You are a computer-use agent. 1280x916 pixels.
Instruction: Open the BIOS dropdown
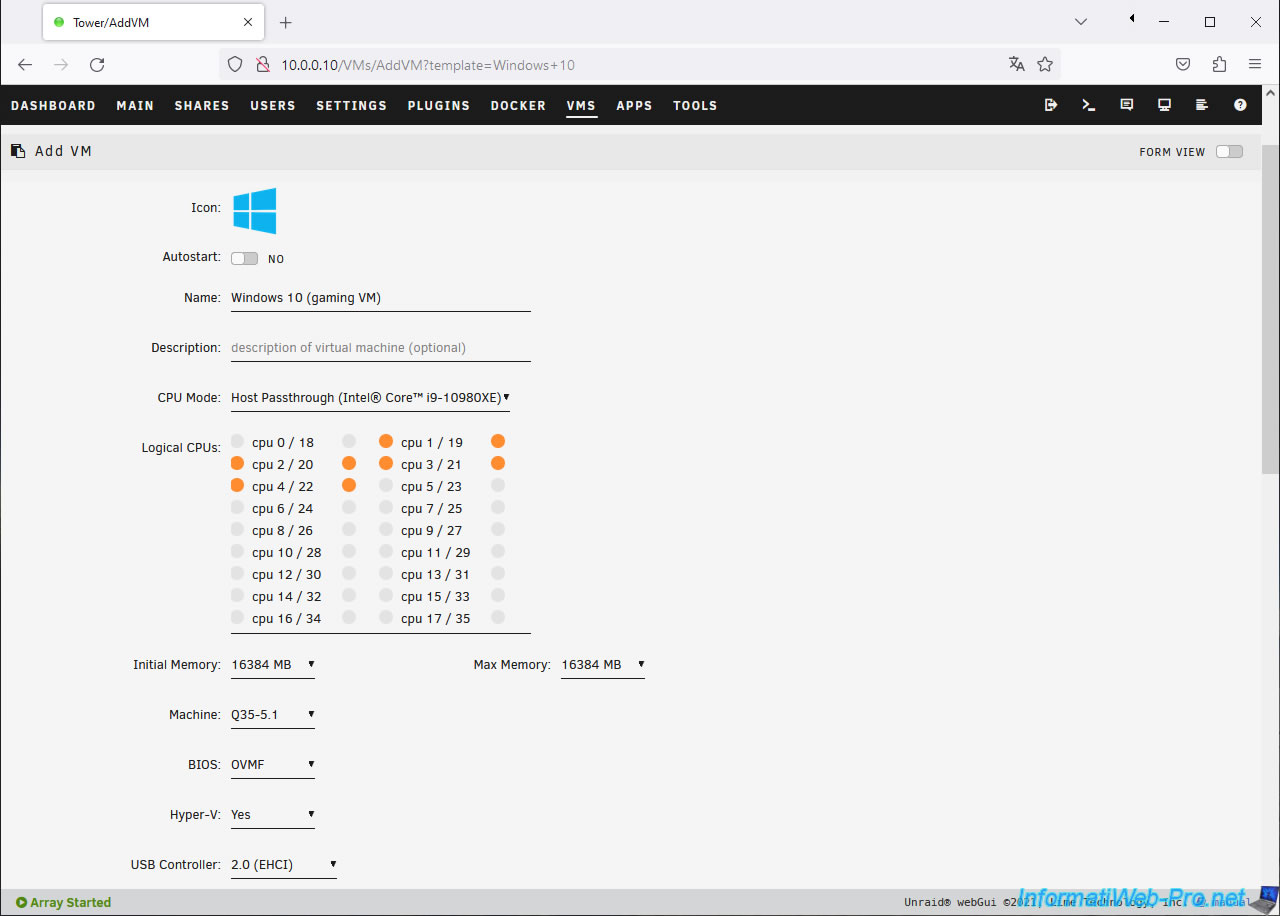point(273,765)
